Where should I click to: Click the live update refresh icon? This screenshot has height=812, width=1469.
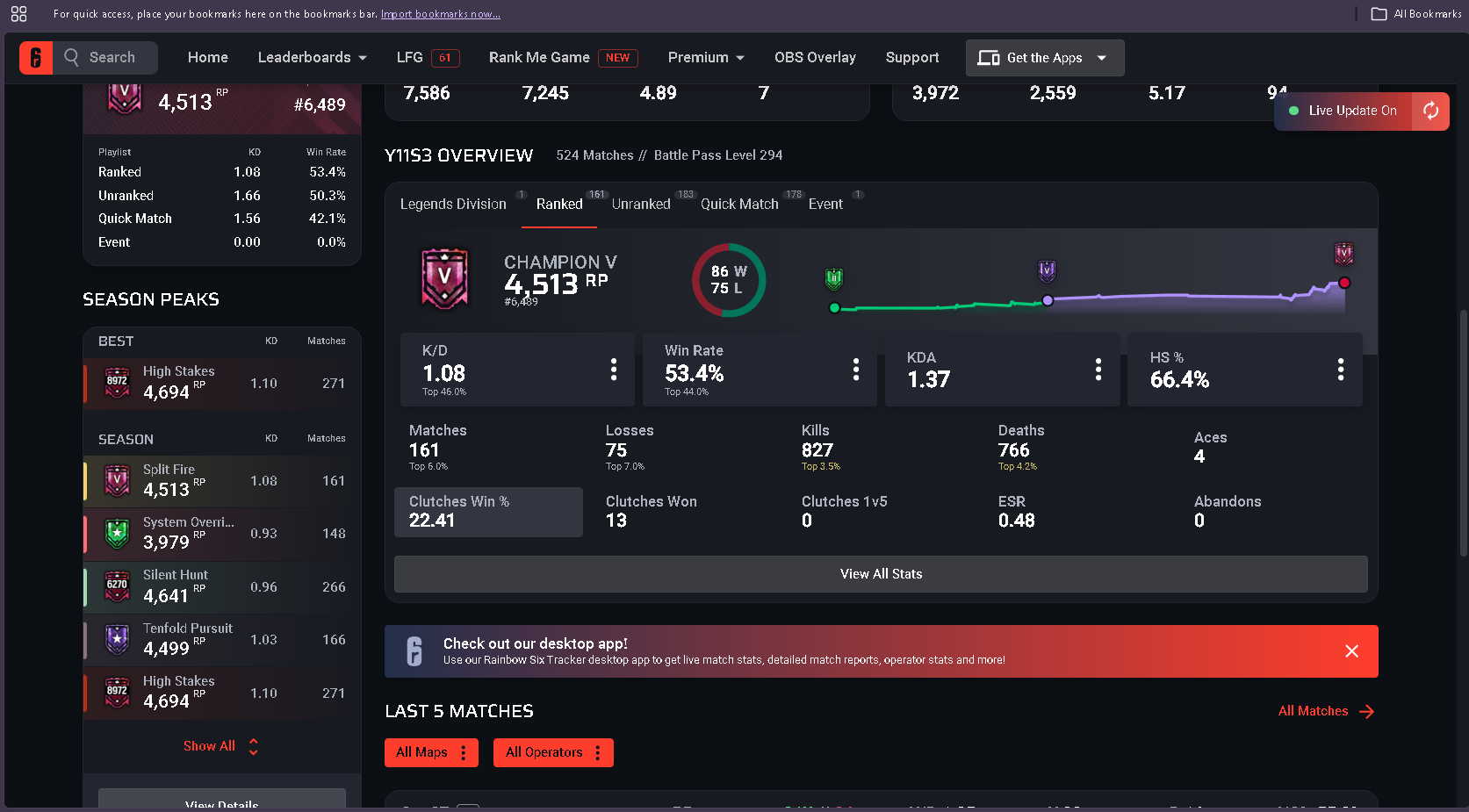(1430, 111)
